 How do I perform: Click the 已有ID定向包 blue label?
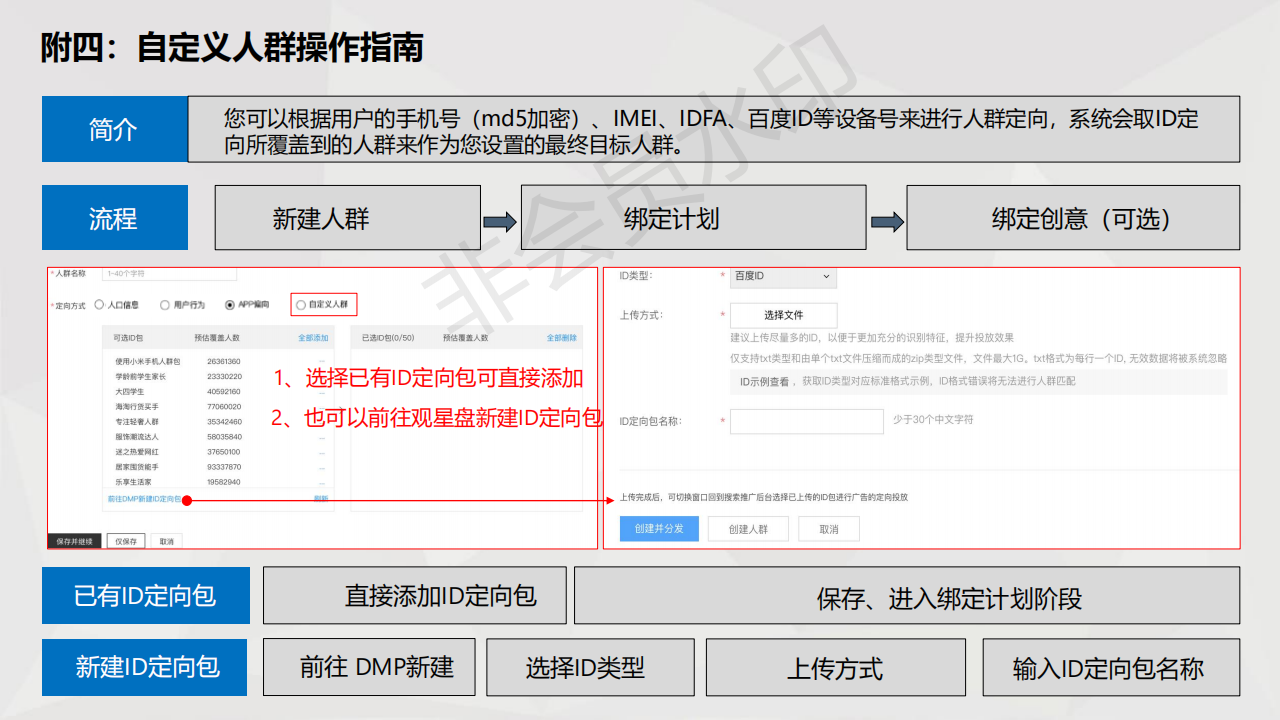tap(145, 596)
